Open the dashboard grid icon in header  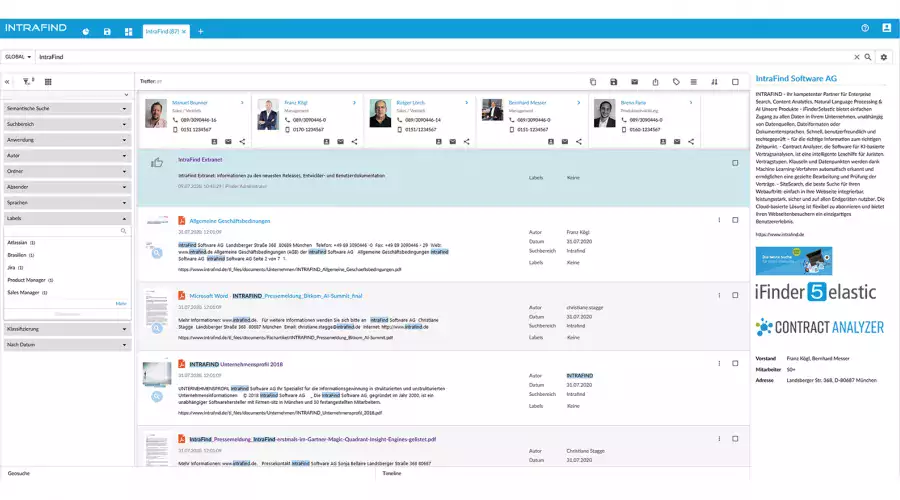129,32
